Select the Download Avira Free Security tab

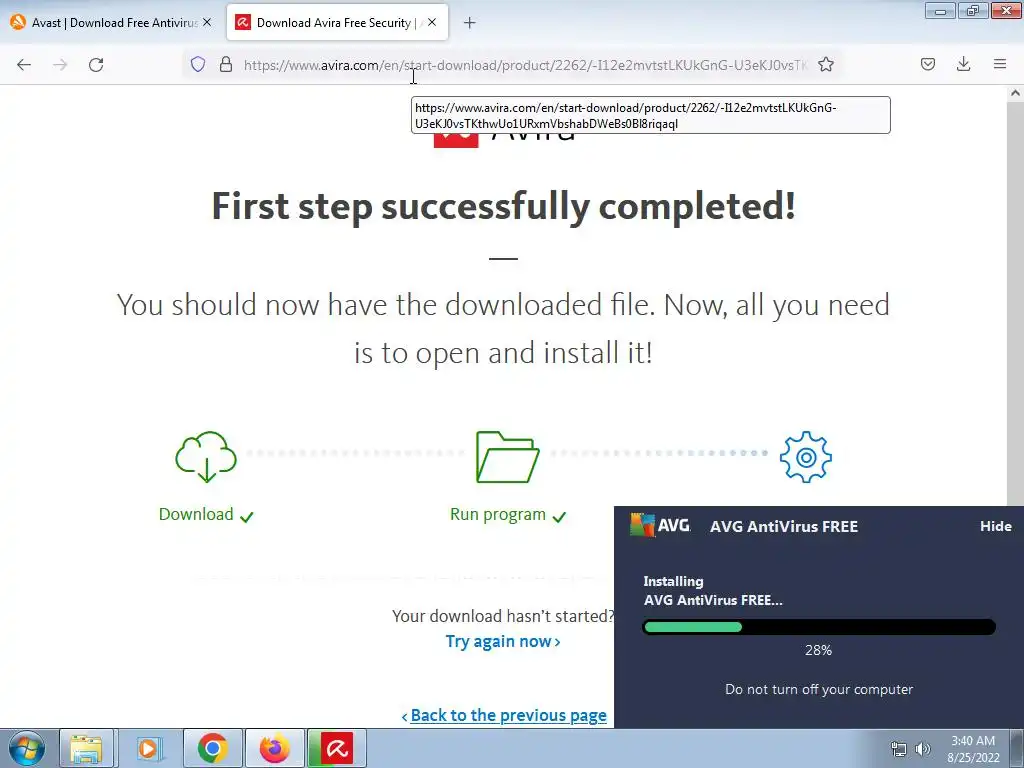[337, 23]
